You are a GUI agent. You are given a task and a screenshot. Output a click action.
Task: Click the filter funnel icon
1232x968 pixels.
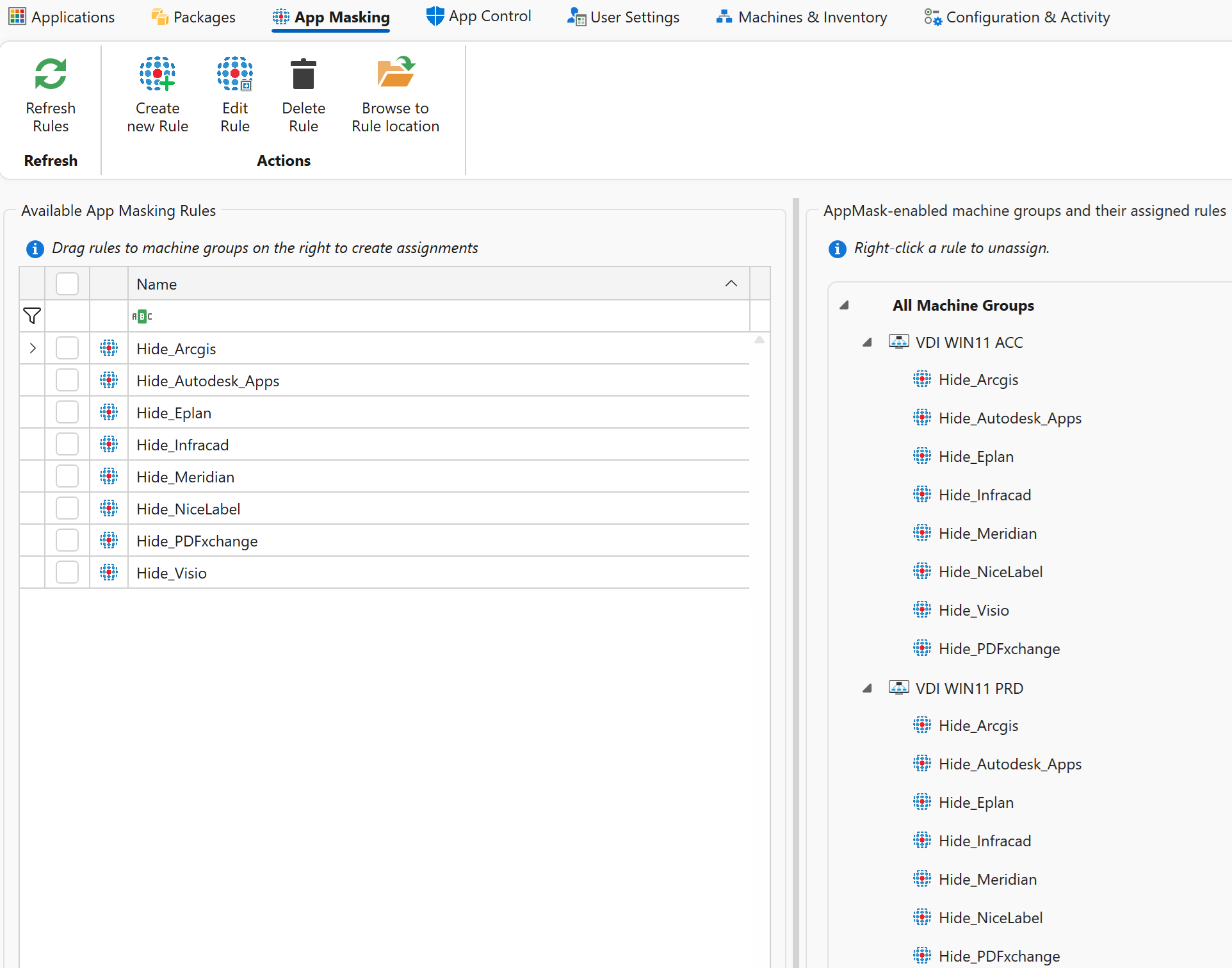pyautogui.click(x=32, y=316)
